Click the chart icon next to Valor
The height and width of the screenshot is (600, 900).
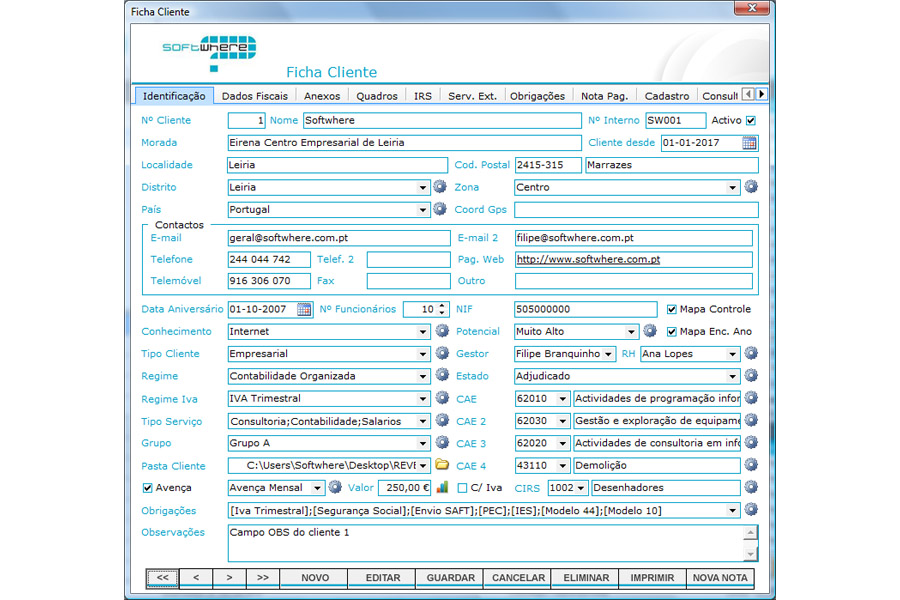point(440,489)
